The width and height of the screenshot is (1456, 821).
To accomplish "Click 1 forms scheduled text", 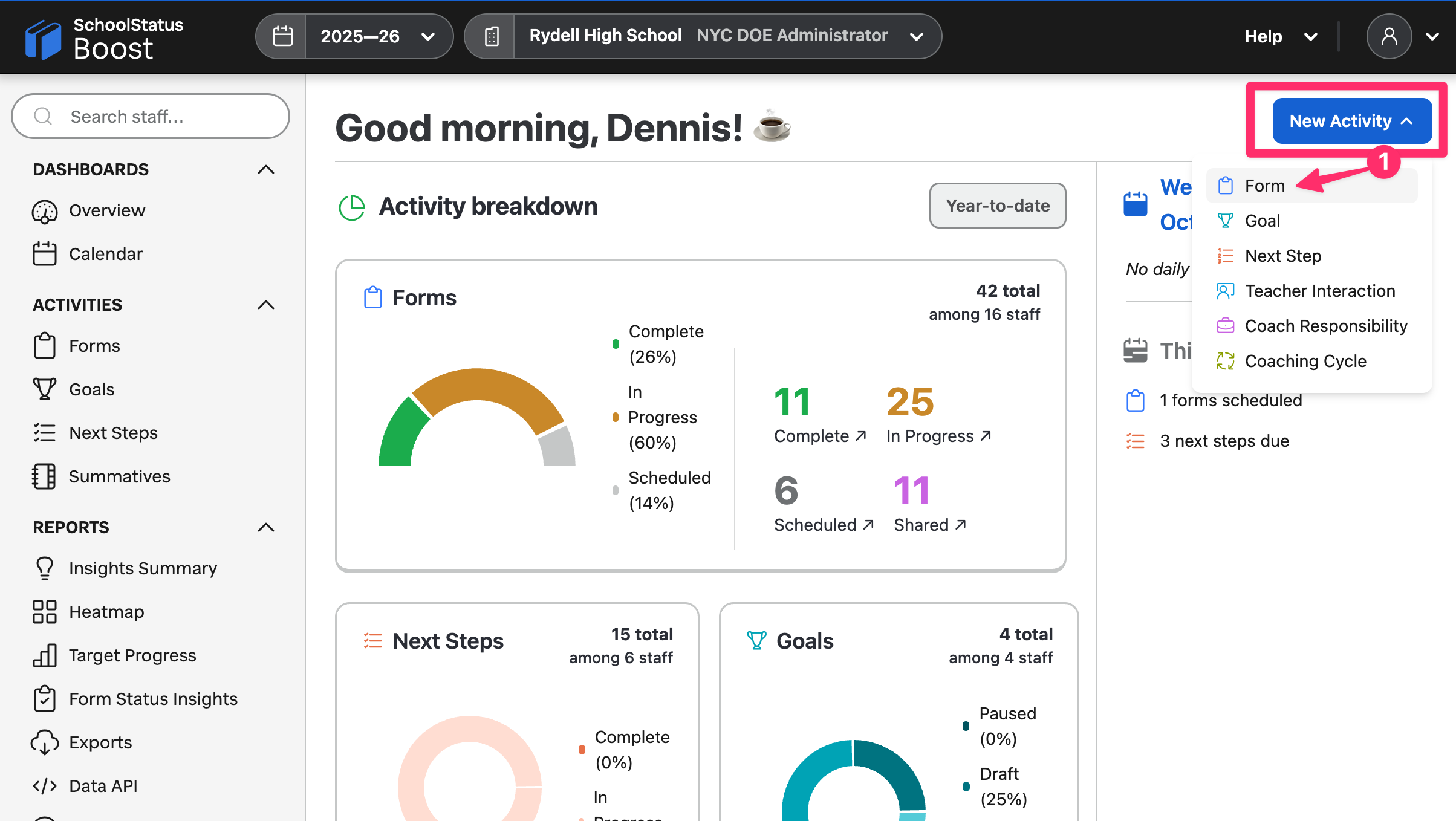I will [1230, 400].
